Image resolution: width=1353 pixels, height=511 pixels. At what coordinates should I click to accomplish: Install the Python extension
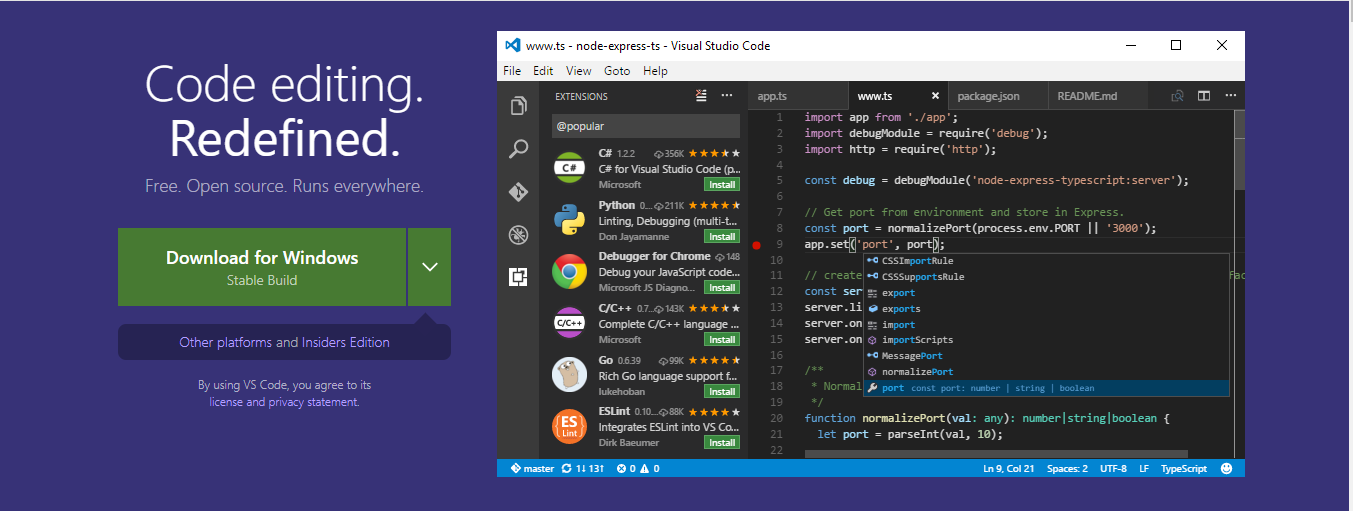[x=722, y=237]
